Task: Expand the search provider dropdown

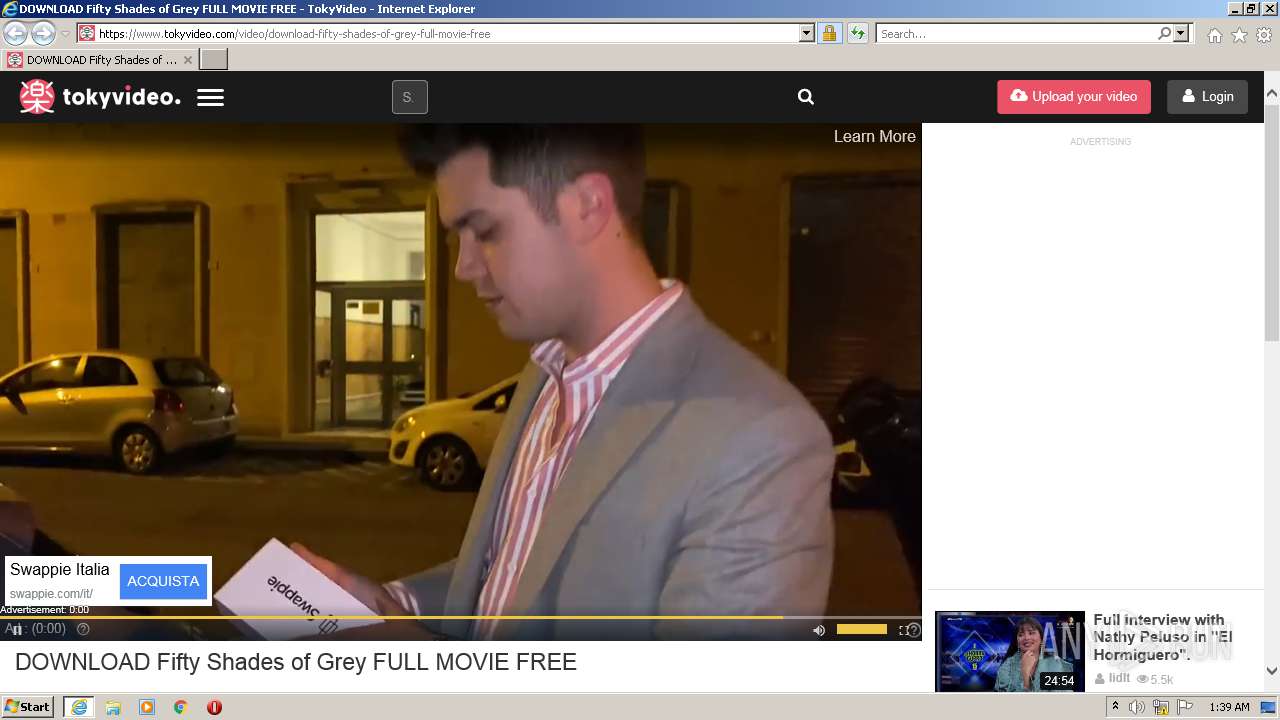Action: (1181, 33)
